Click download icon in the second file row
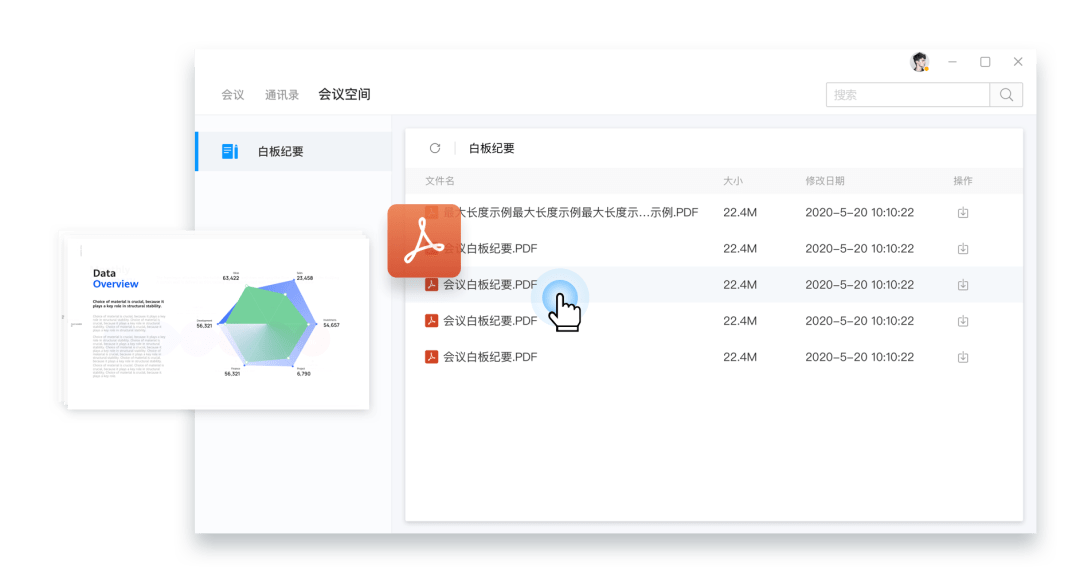1080x585 pixels. (x=962, y=249)
